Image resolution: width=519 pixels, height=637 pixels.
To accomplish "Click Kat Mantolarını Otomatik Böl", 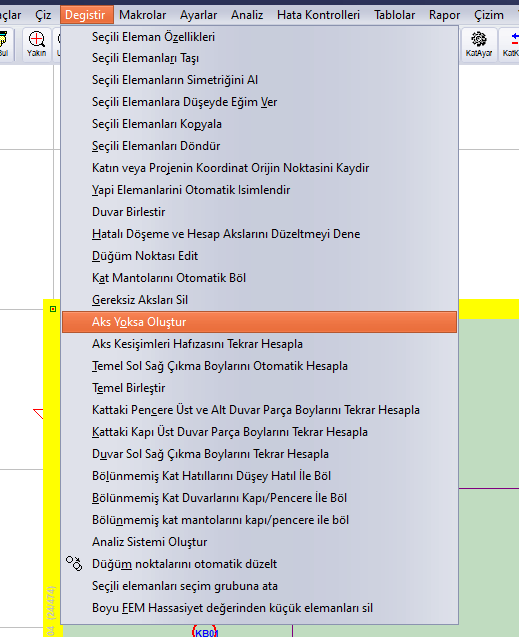I will tap(260, 278).
